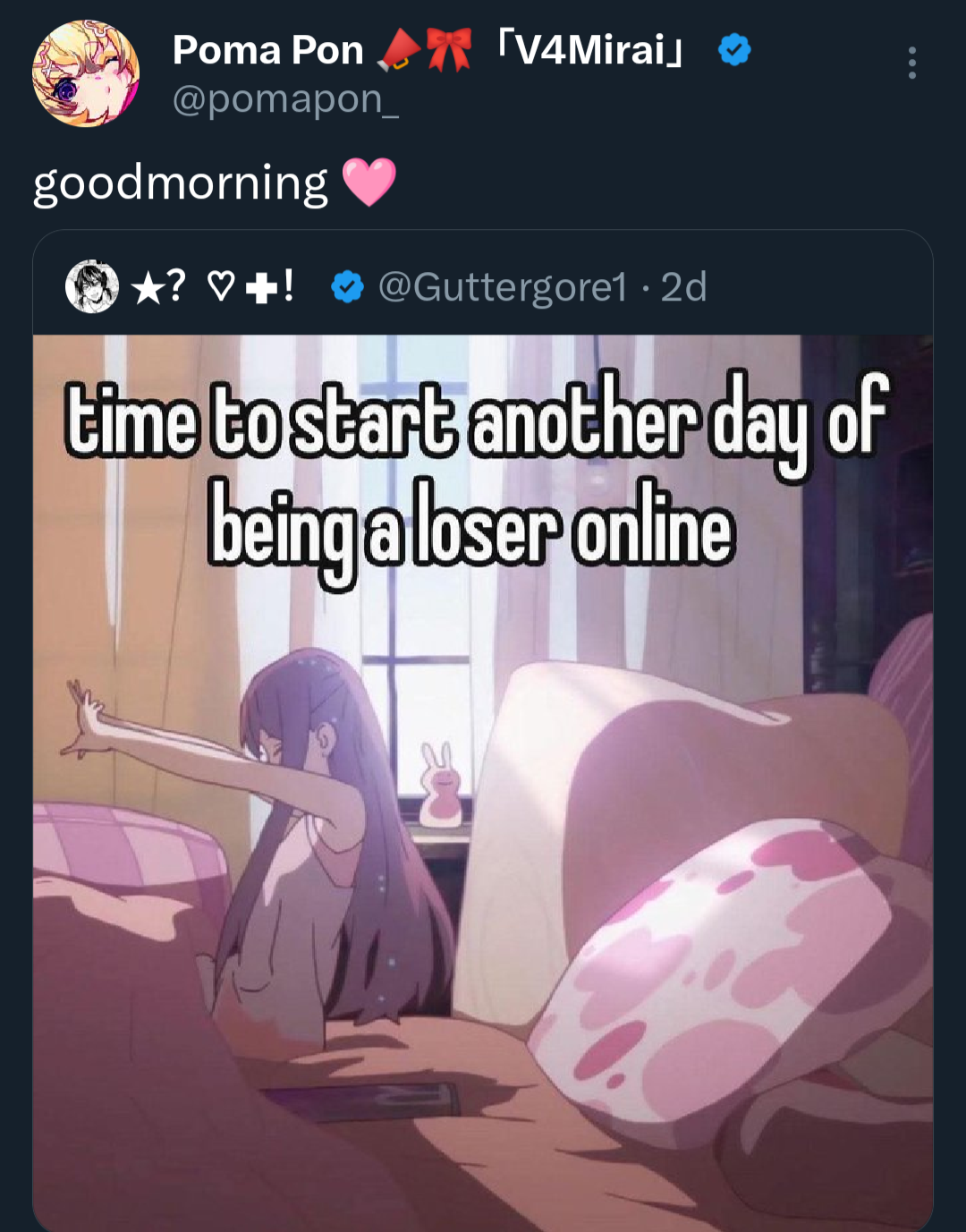Open Poma Pon's profile avatar

[x=86, y=73]
